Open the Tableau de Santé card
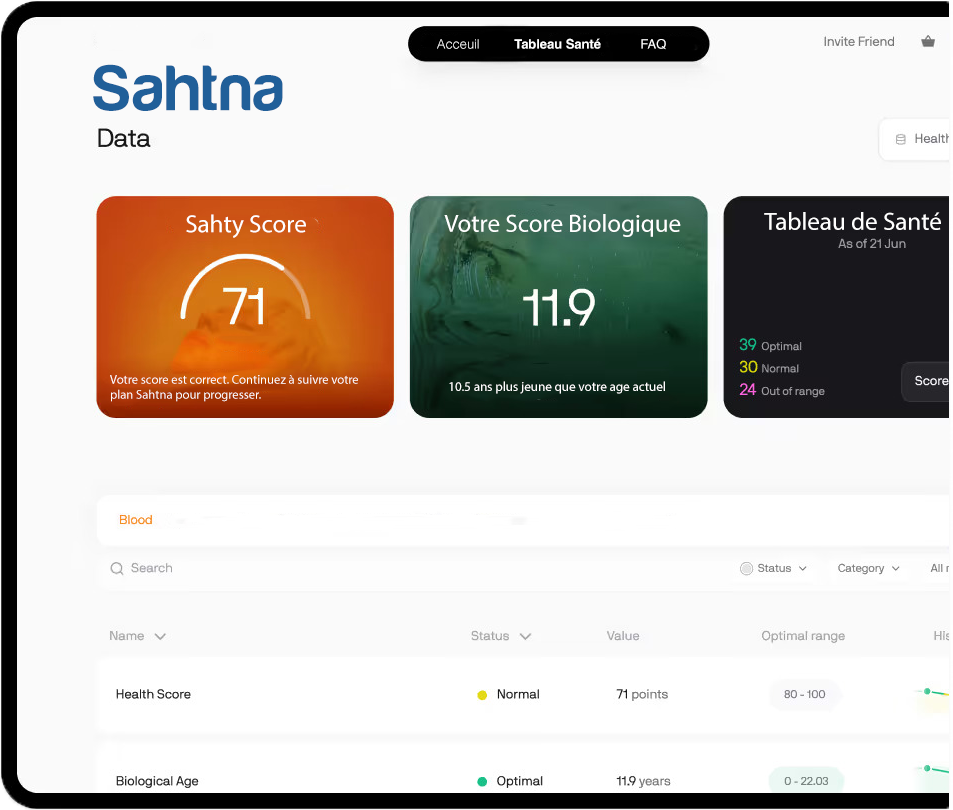This screenshot has width=953, height=810. 836,307
